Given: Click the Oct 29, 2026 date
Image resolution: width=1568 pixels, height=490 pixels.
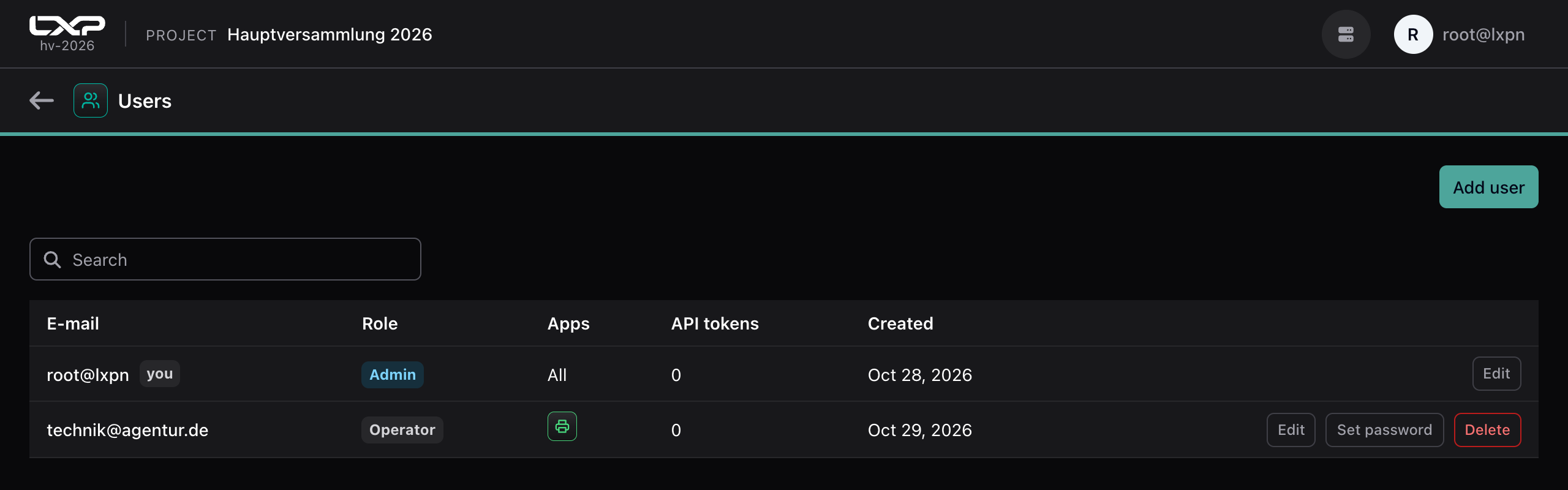Looking at the screenshot, I should tap(920, 430).
